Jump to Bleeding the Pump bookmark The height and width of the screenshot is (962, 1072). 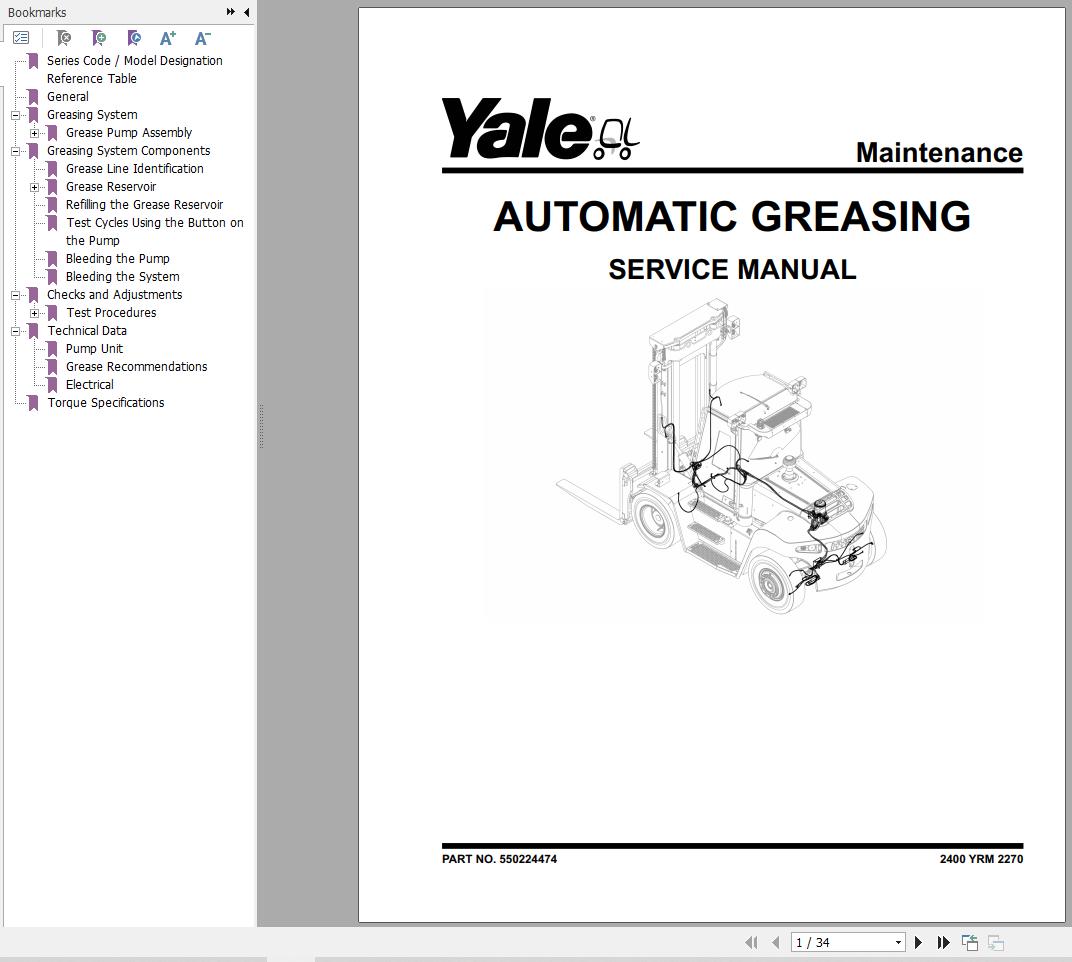coord(117,258)
